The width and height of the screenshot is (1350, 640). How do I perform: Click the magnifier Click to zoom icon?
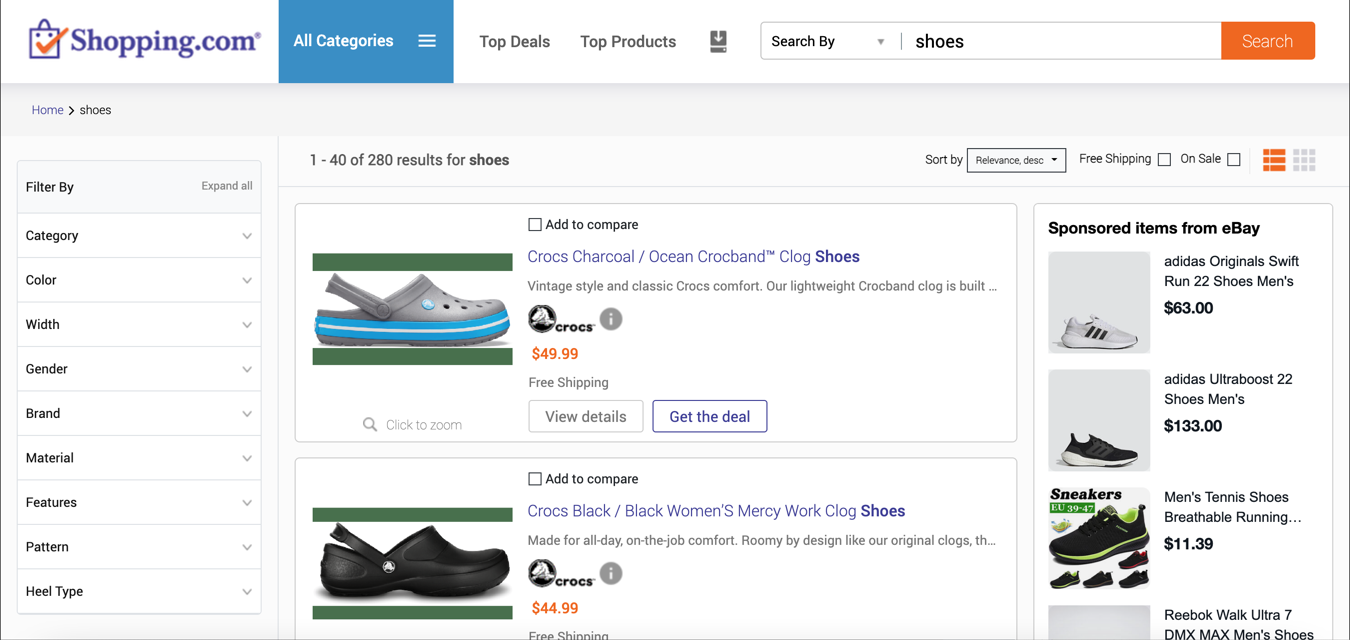pyautogui.click(x=370, y=425)
